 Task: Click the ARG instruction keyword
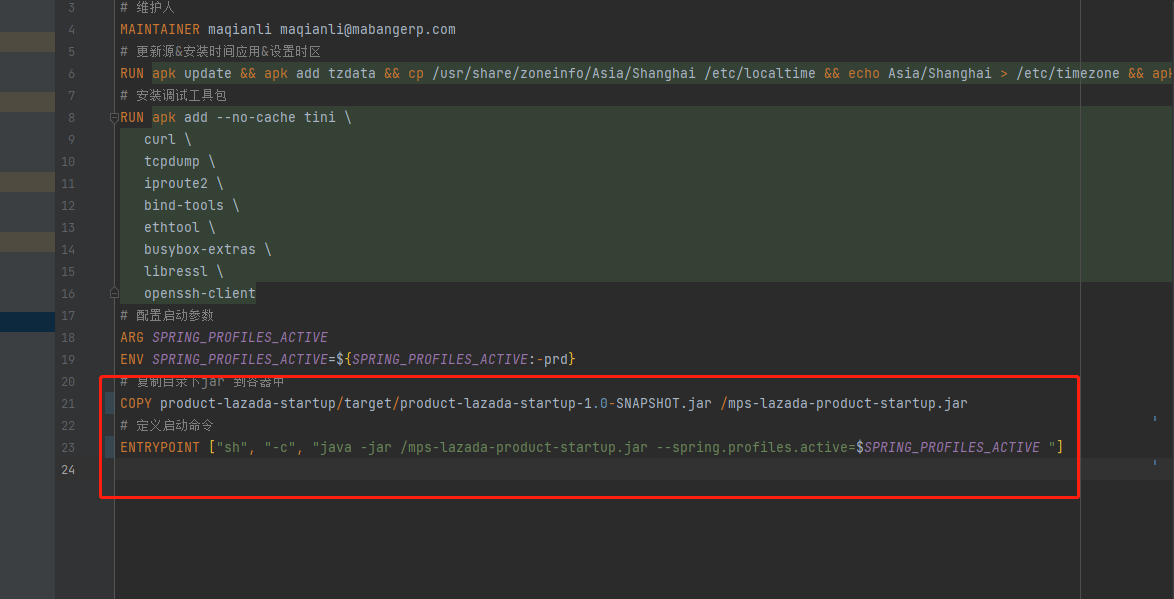point(132,338)
